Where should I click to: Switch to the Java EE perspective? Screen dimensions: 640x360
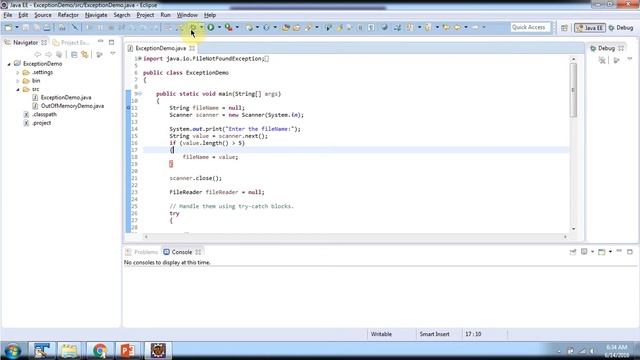coord(590,28)
